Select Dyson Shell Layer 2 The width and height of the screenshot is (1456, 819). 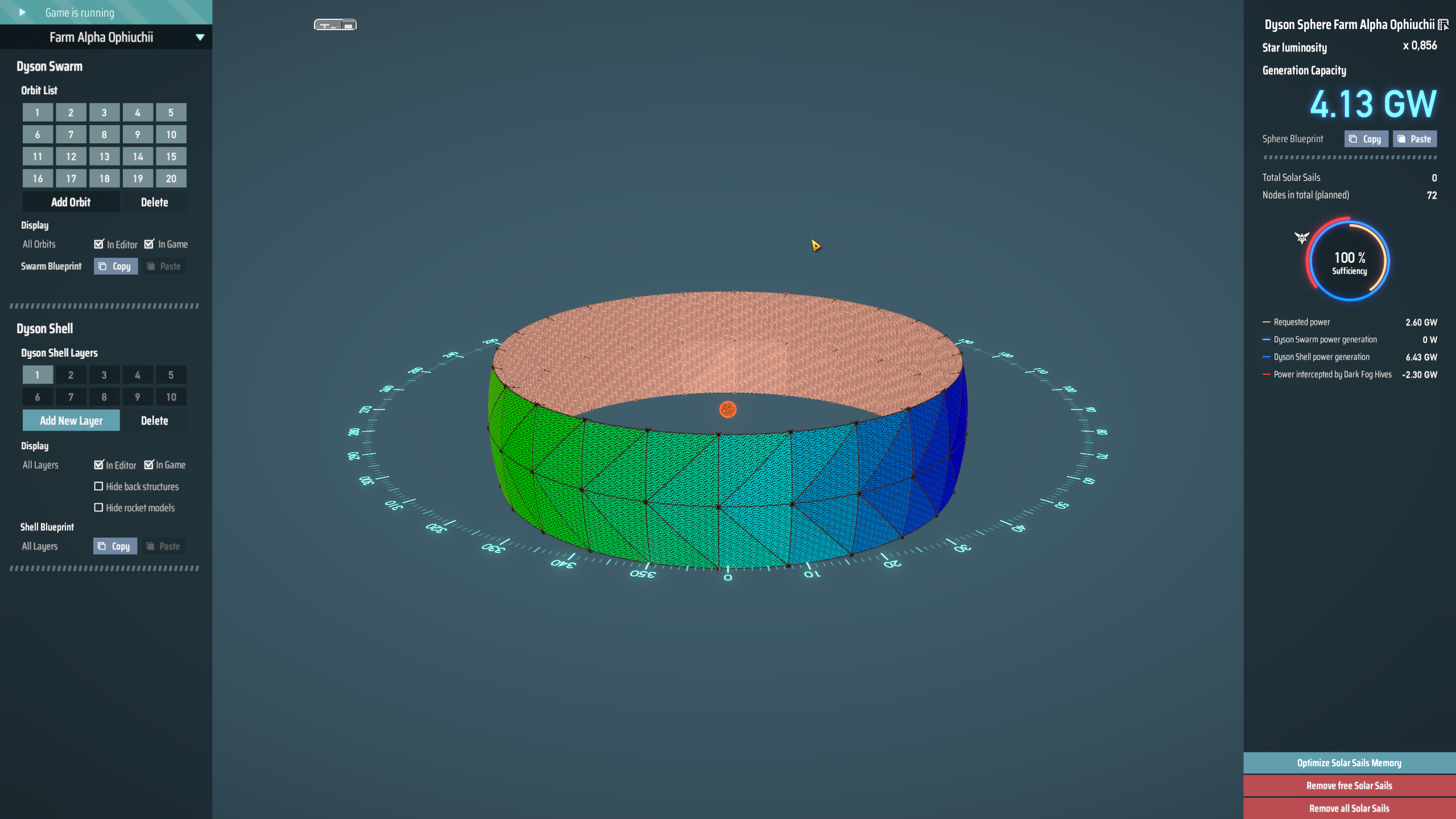pos(71,375)
